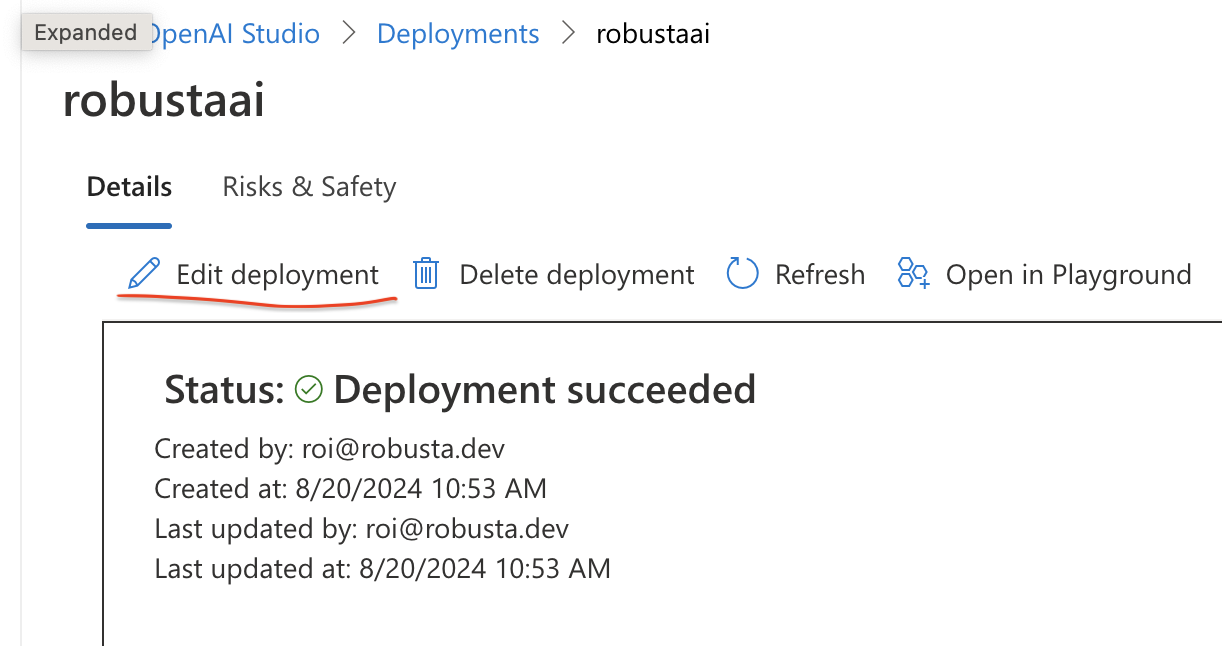The width and height of the screenshot is (1222, 646).
Task: Click the Created by roi@robusta.dev line
Action: tap(329, 448)
